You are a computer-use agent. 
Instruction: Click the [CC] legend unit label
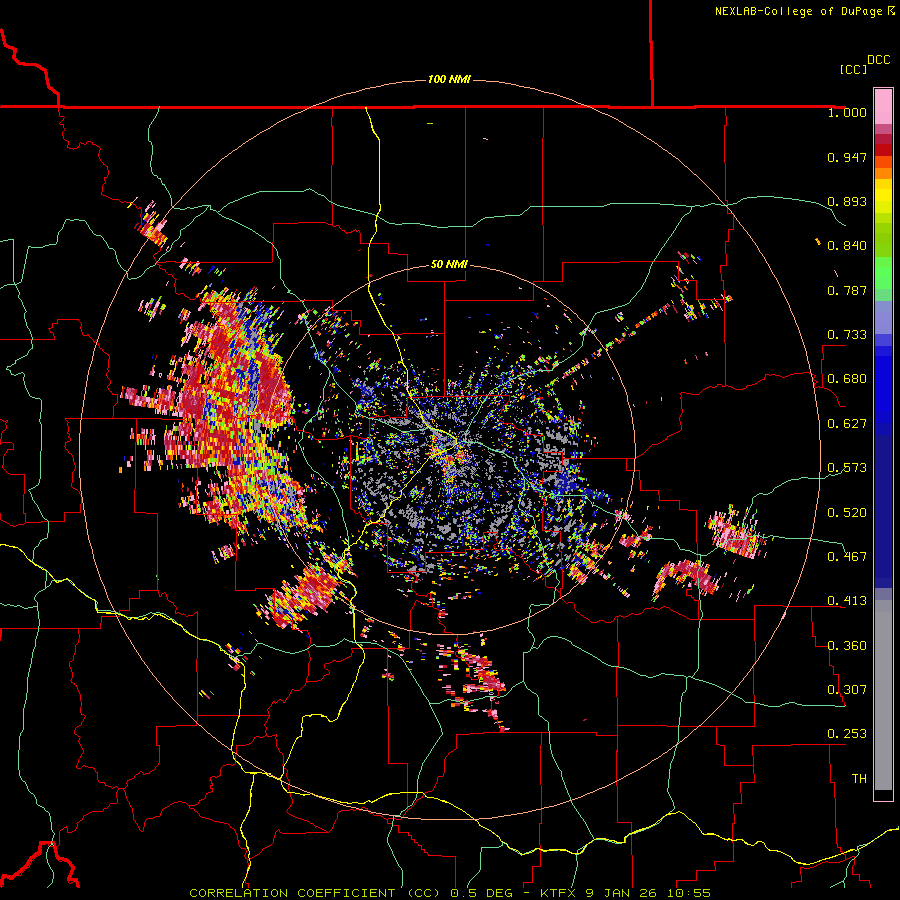[x=853, y=69]
